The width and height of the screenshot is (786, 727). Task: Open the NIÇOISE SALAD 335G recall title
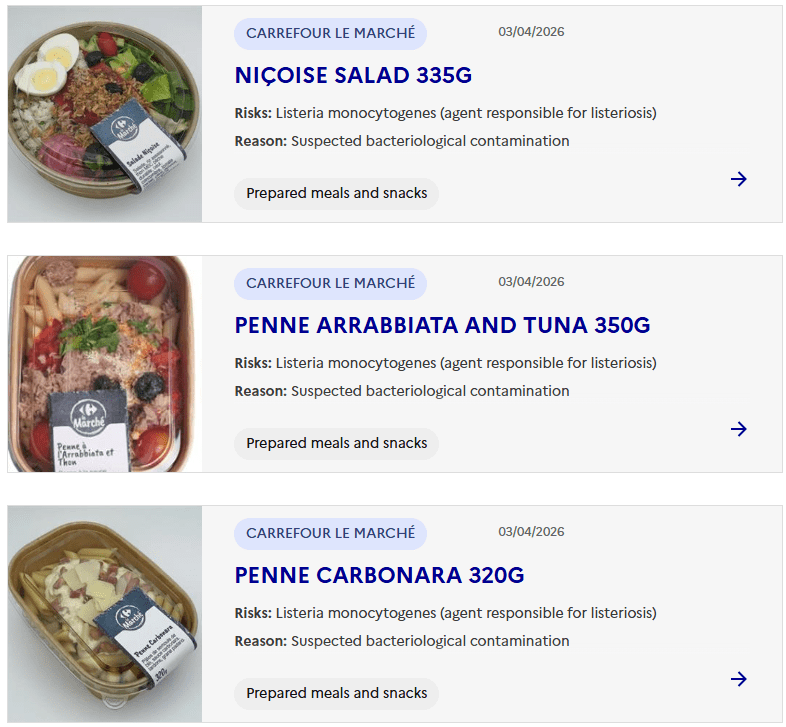(x=353, y=76)
